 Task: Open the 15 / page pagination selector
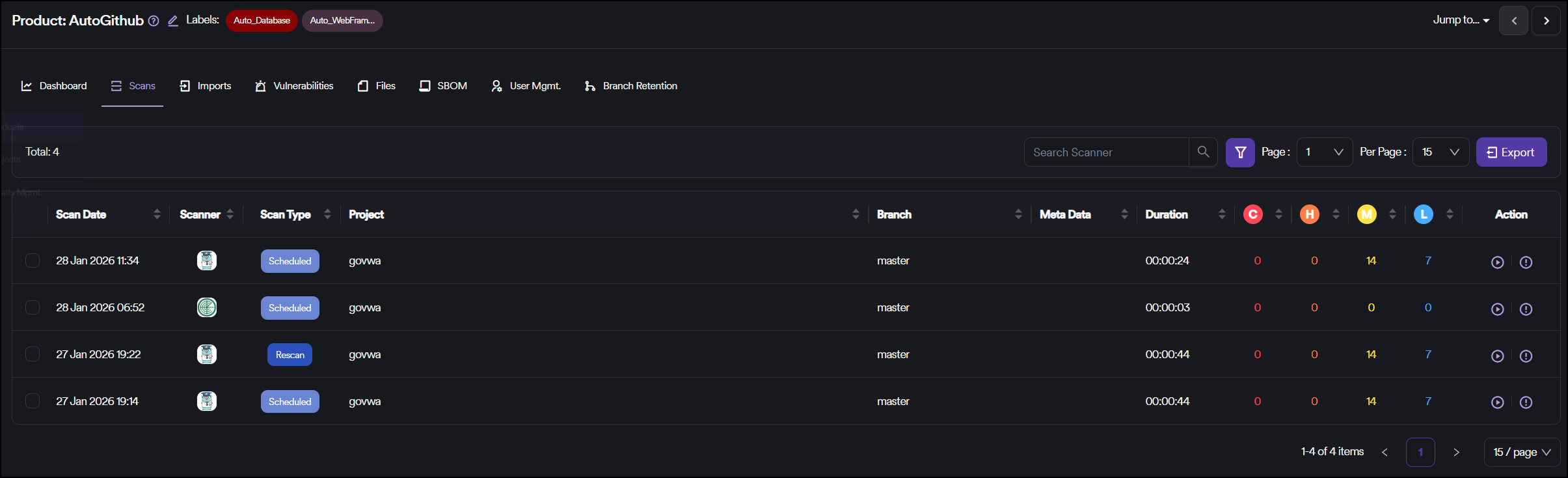1521,452
